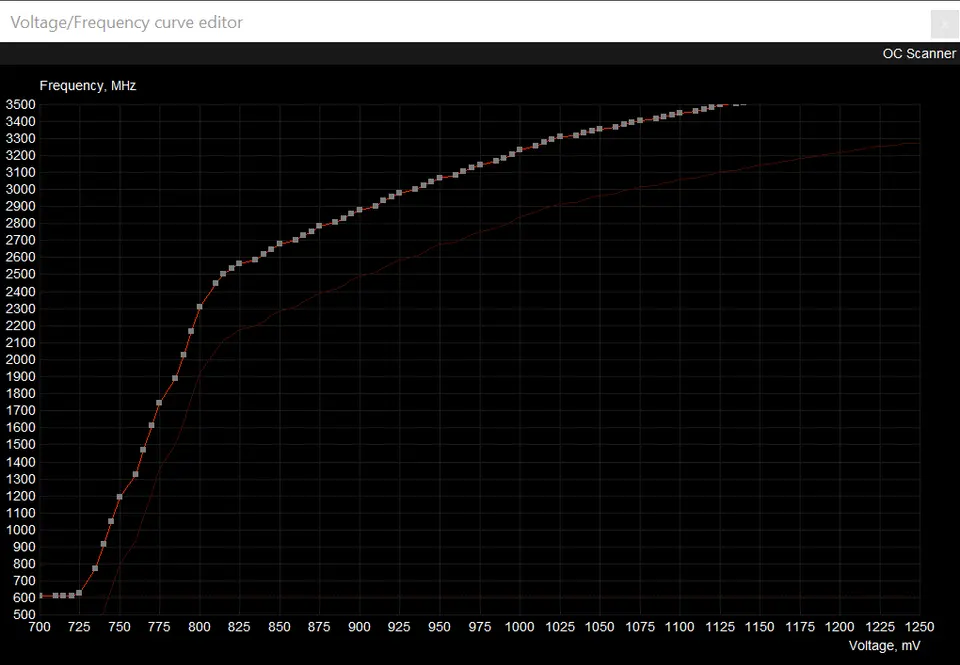Select the curve point at 800 mV
Viewport: 960px width, 665px height.
click(200, 307)
